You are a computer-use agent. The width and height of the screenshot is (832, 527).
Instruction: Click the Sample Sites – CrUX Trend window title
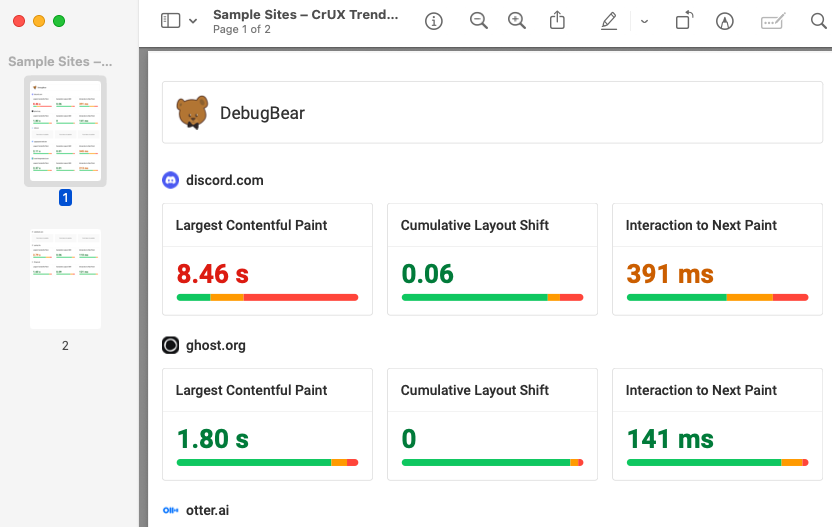[x=306, y=14]
